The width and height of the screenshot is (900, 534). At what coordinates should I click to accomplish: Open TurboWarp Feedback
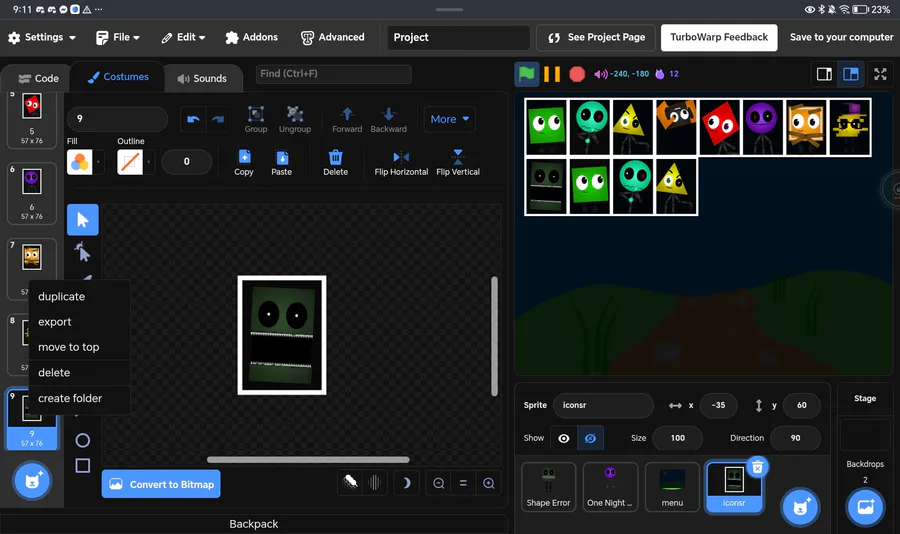719,37
